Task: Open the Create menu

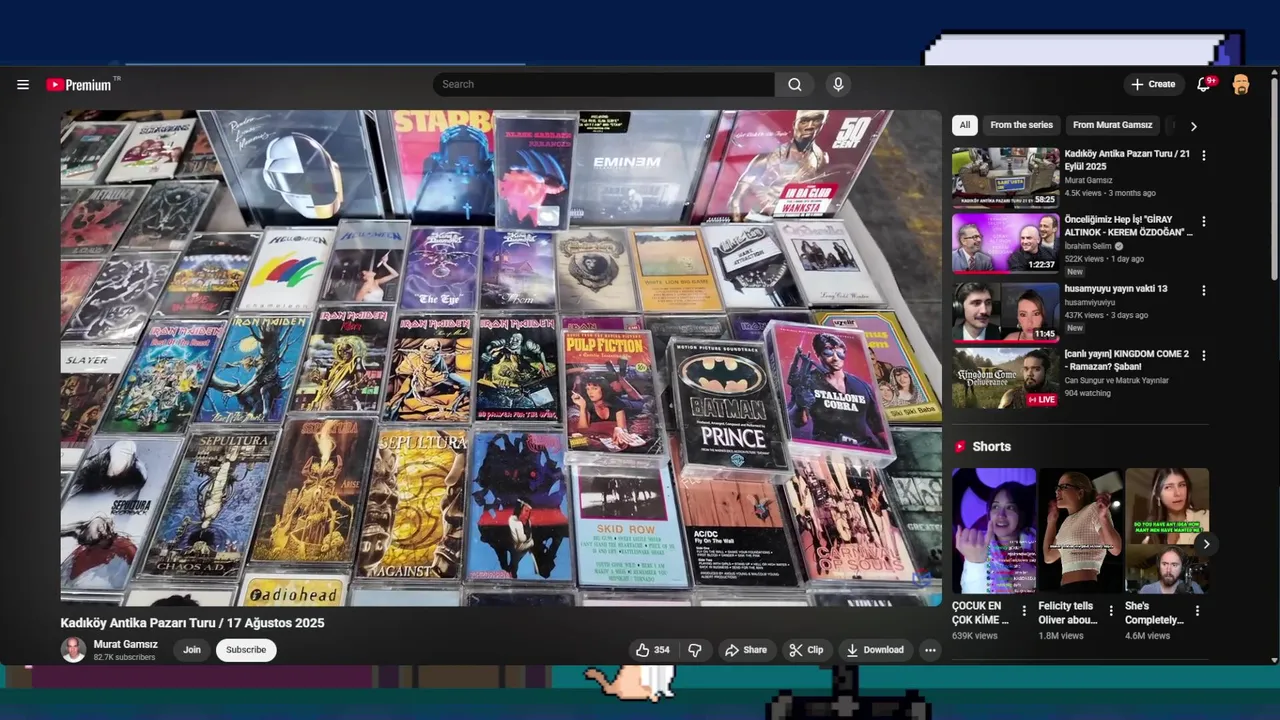Action: (x=1153, y=85)
